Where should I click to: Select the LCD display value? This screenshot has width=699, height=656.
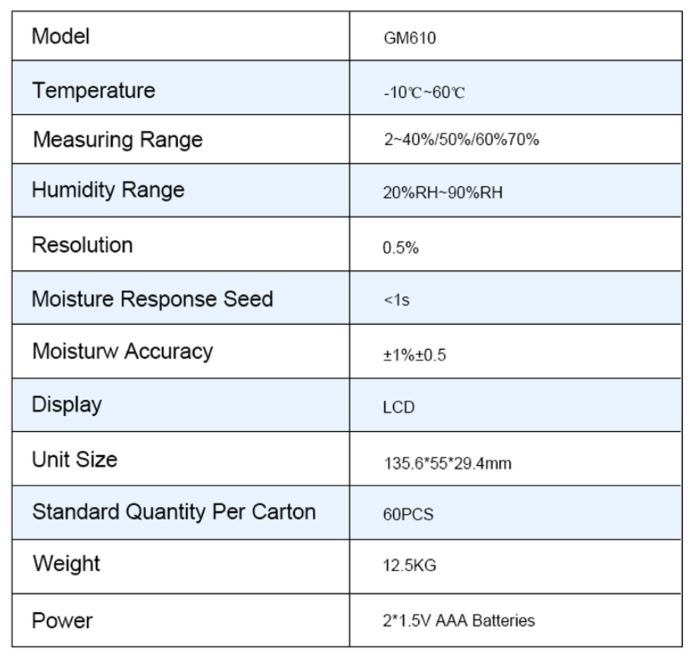(x=398, y=408)
